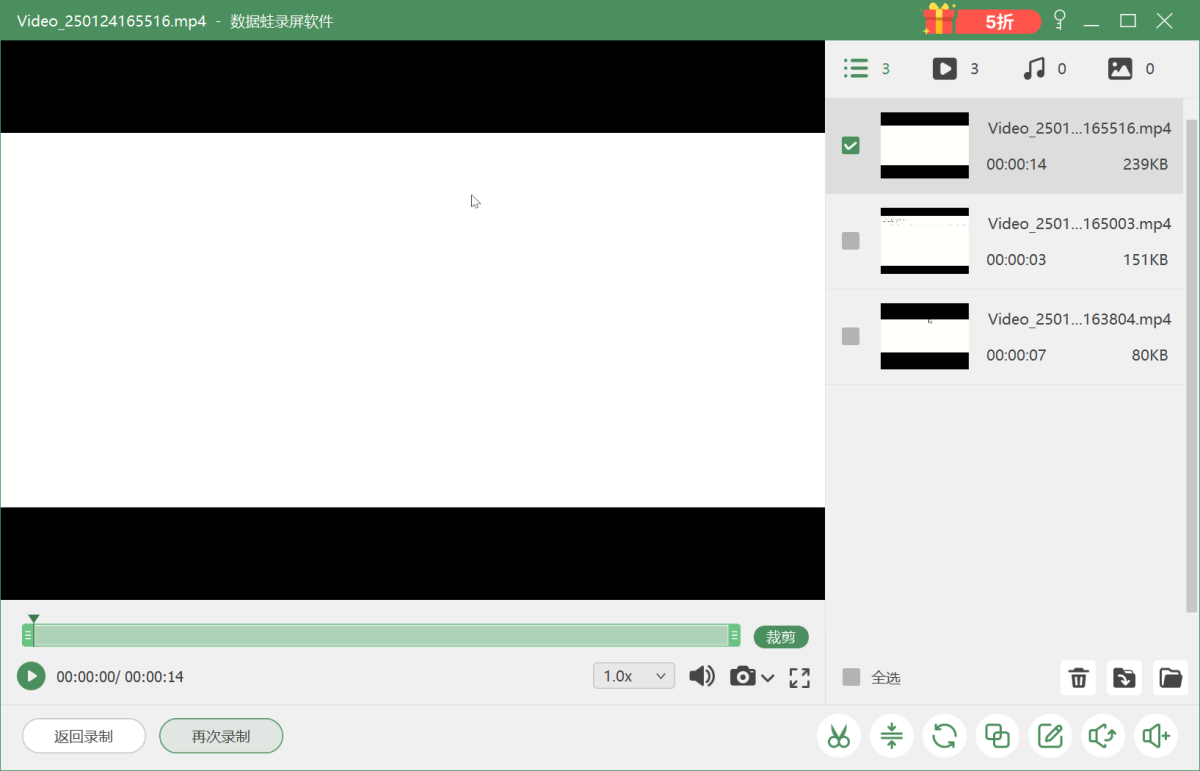Click the convert format circular-arrows icon

[x=945, y=737]
